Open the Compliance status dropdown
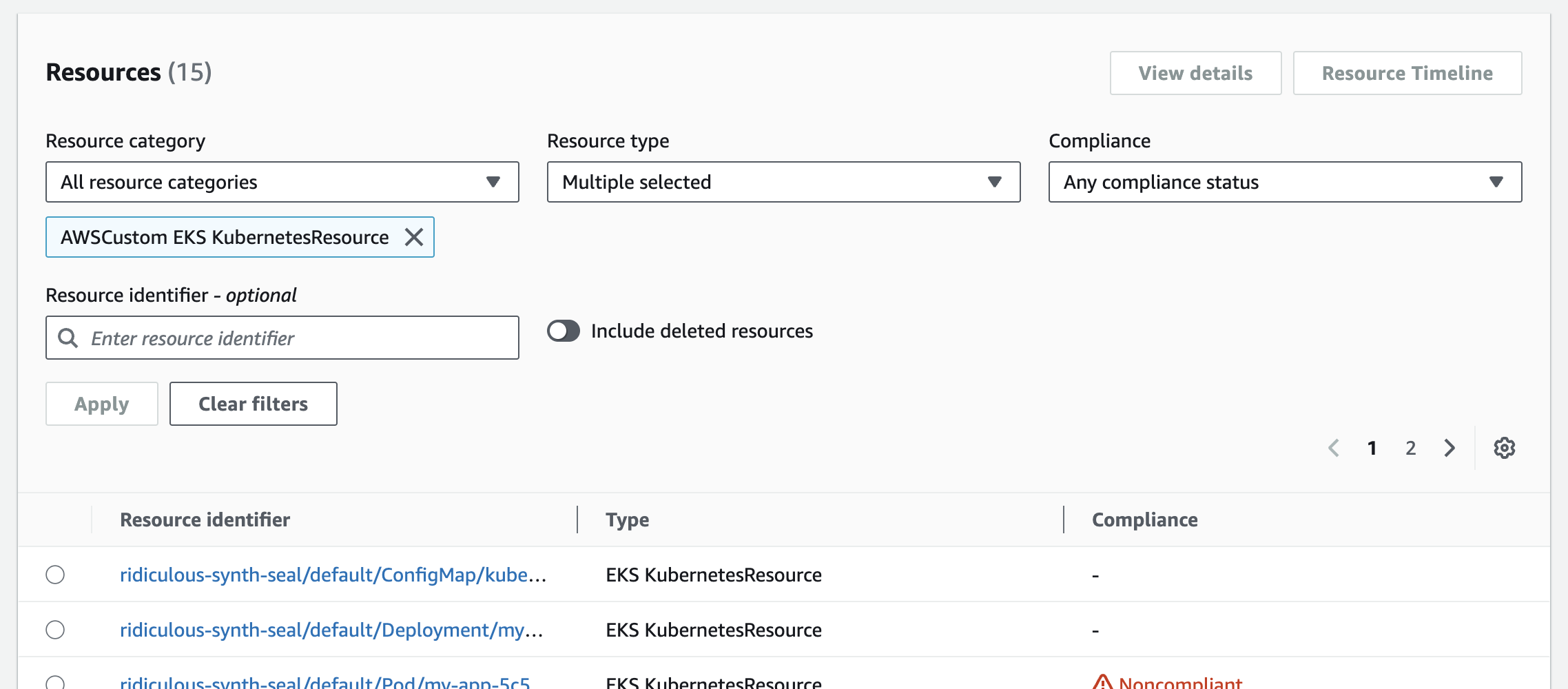Viewport: 1568px width, 689px height. point(1285,182)
